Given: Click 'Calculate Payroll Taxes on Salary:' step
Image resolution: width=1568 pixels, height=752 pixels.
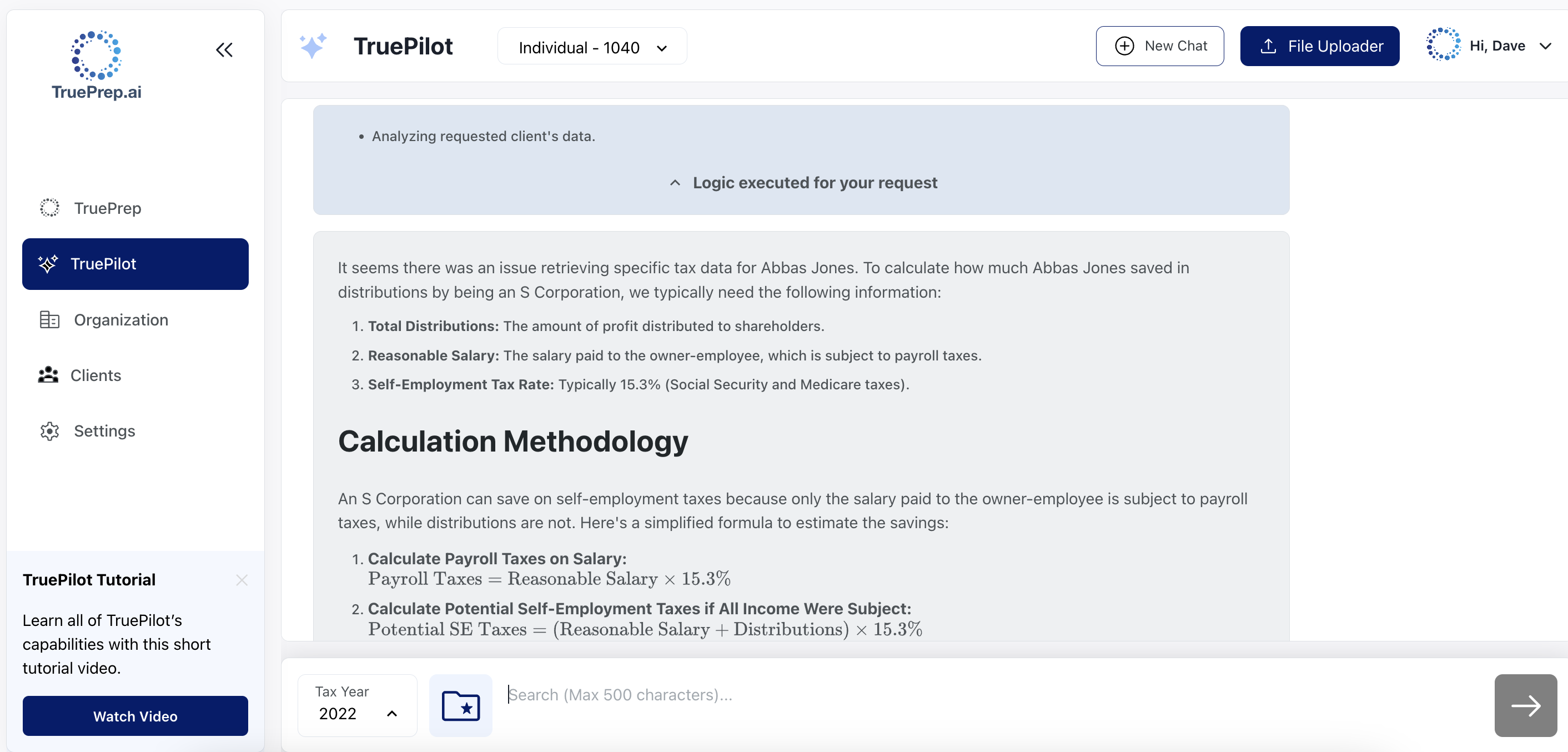Looking at the screenshot, I should [x=497, y=558].
